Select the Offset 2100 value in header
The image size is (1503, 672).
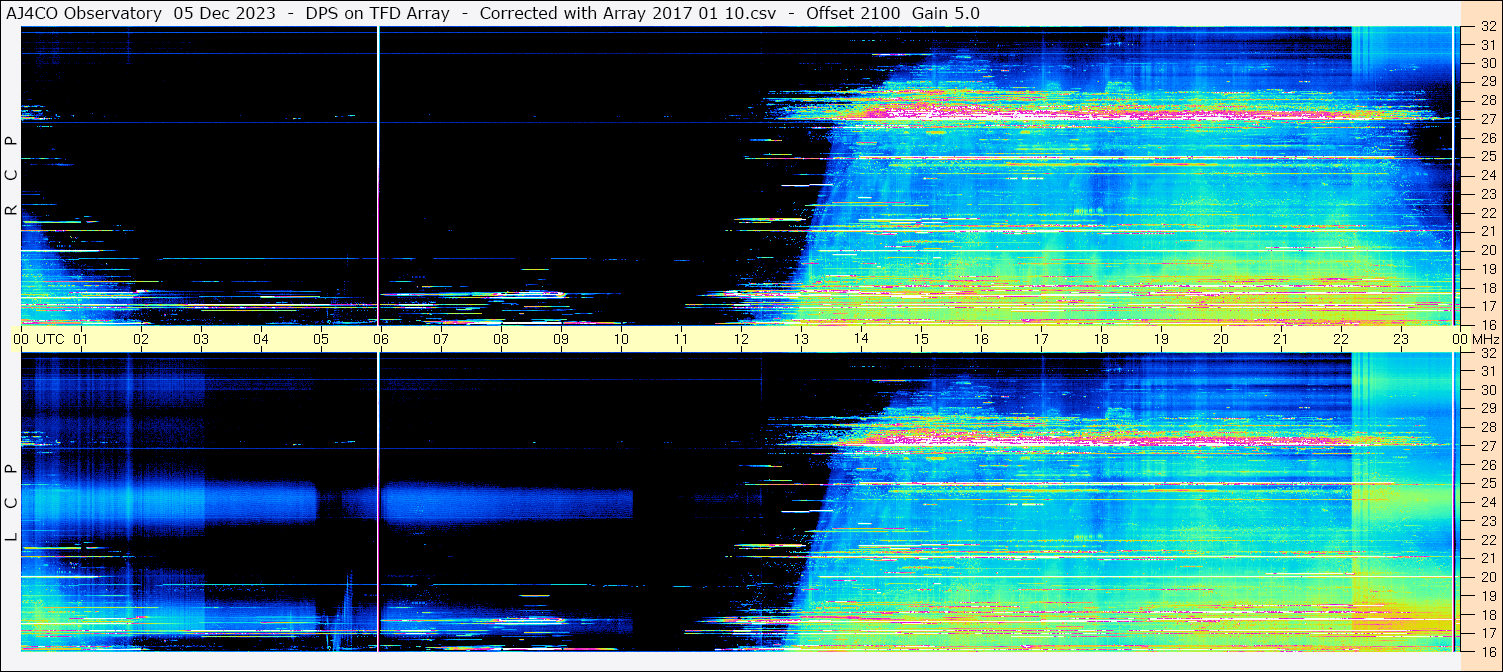[x=853, y=13]
